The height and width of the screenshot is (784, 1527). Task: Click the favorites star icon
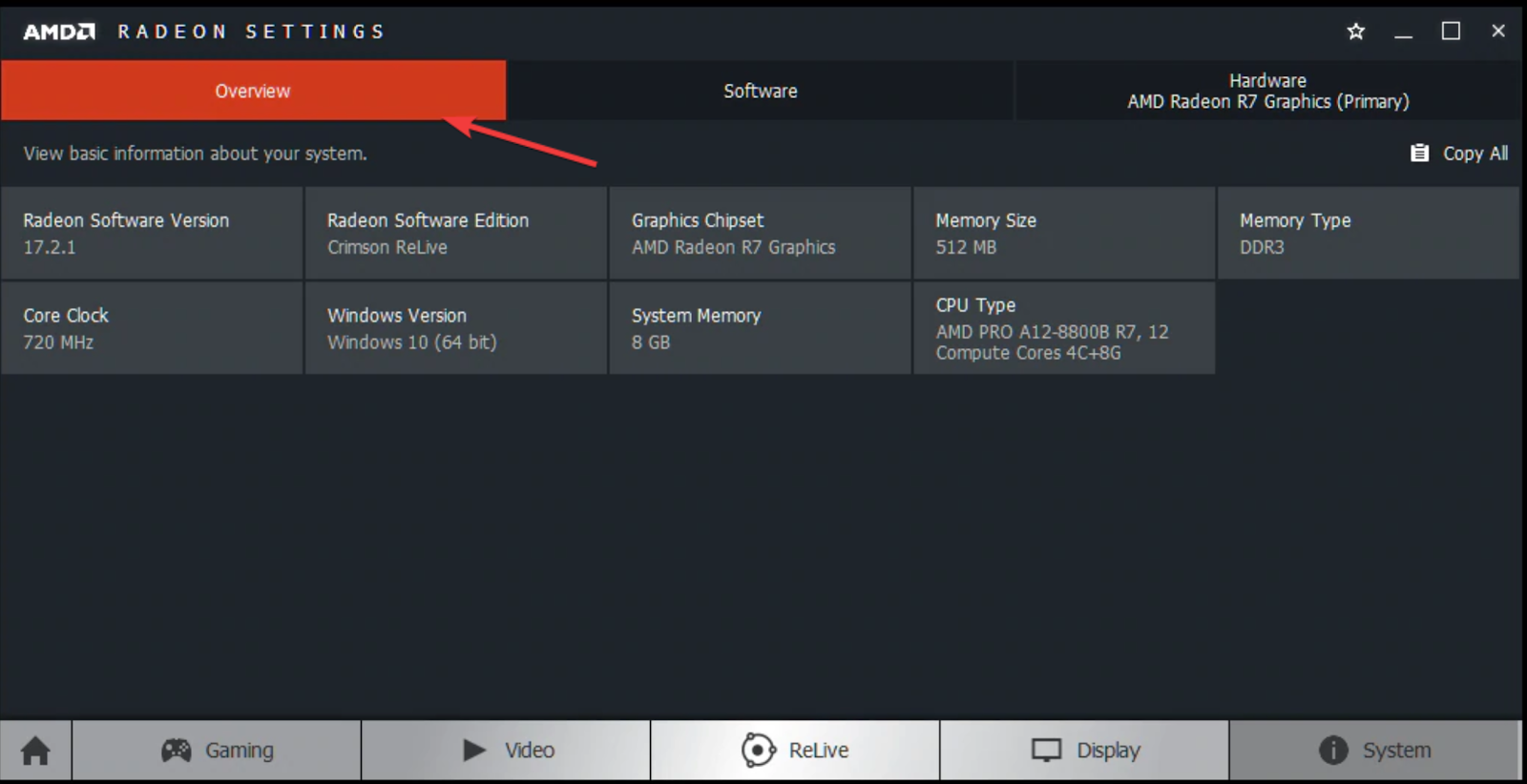point(1355,31)
